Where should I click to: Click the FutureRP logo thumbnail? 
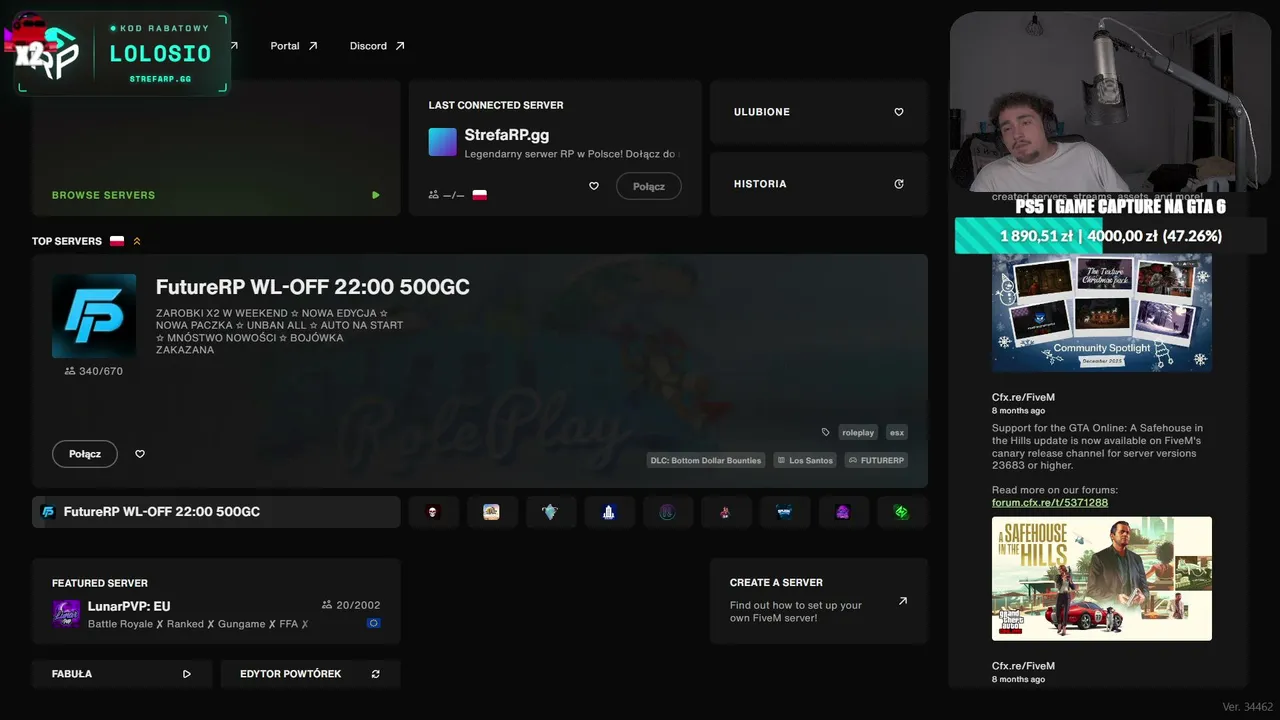tap(94, 316)
